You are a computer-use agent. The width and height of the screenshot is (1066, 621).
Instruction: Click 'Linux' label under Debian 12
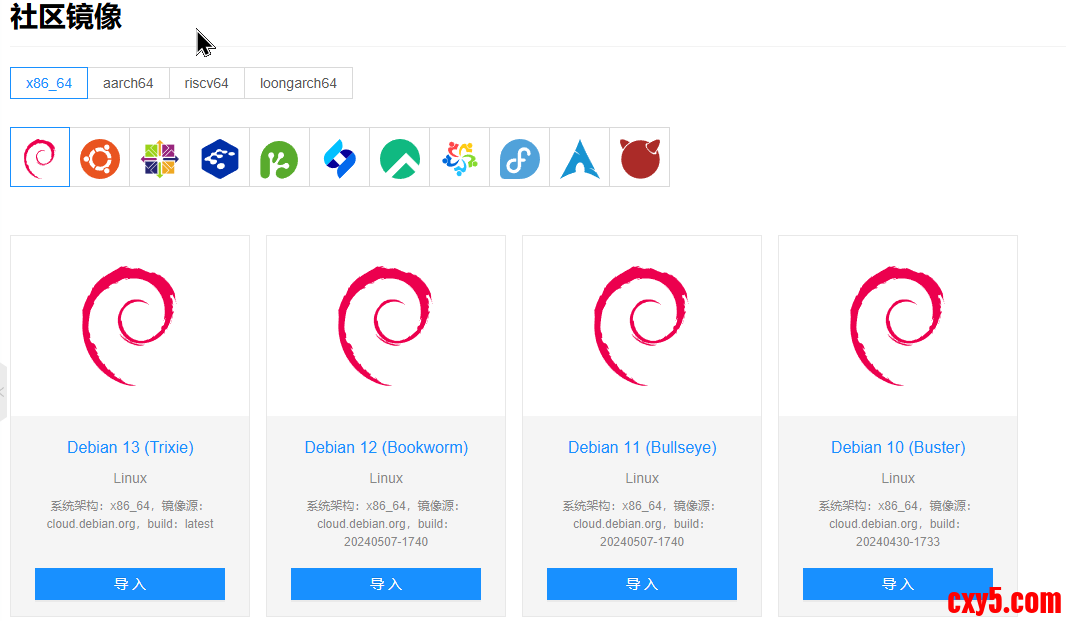pos(386,478)
